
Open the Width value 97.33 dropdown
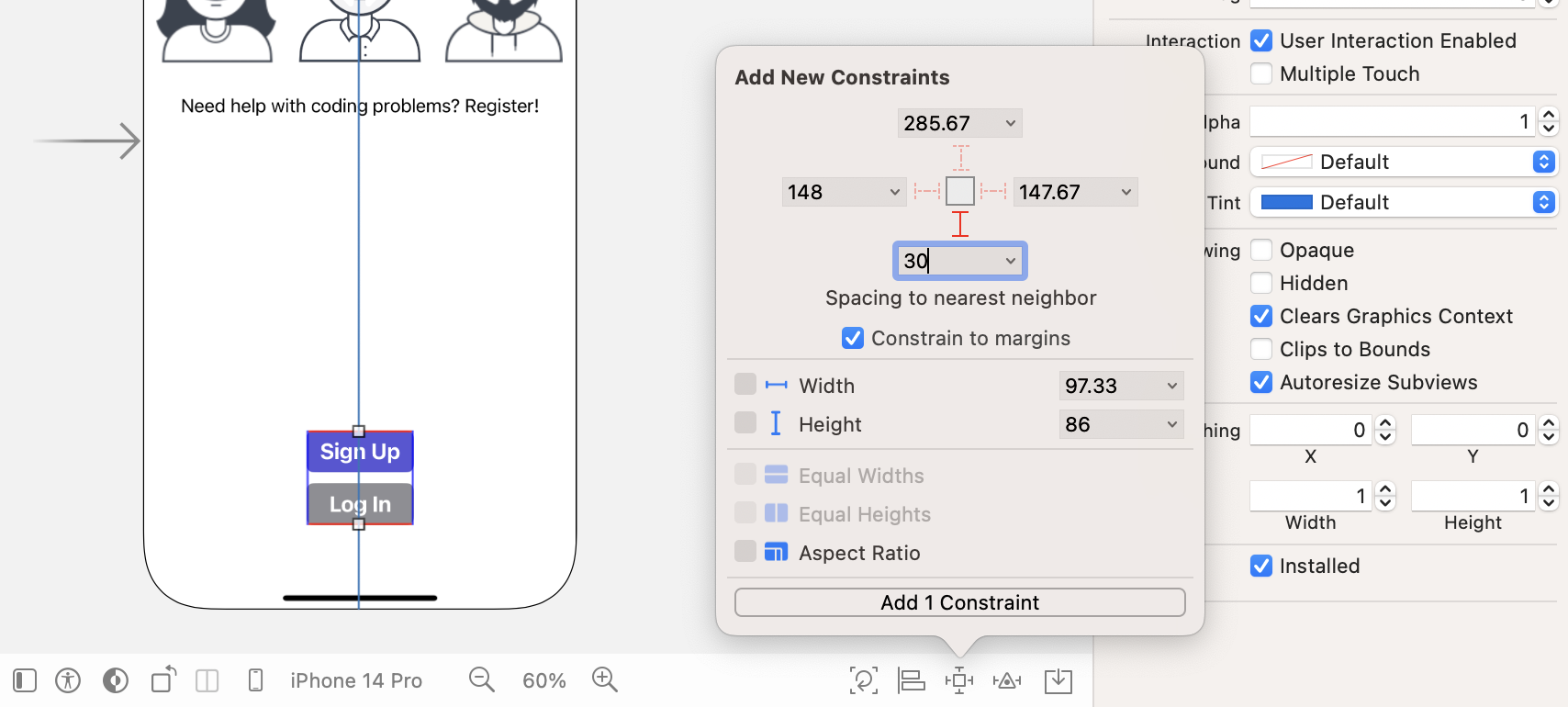click(x=1171, y=386)
